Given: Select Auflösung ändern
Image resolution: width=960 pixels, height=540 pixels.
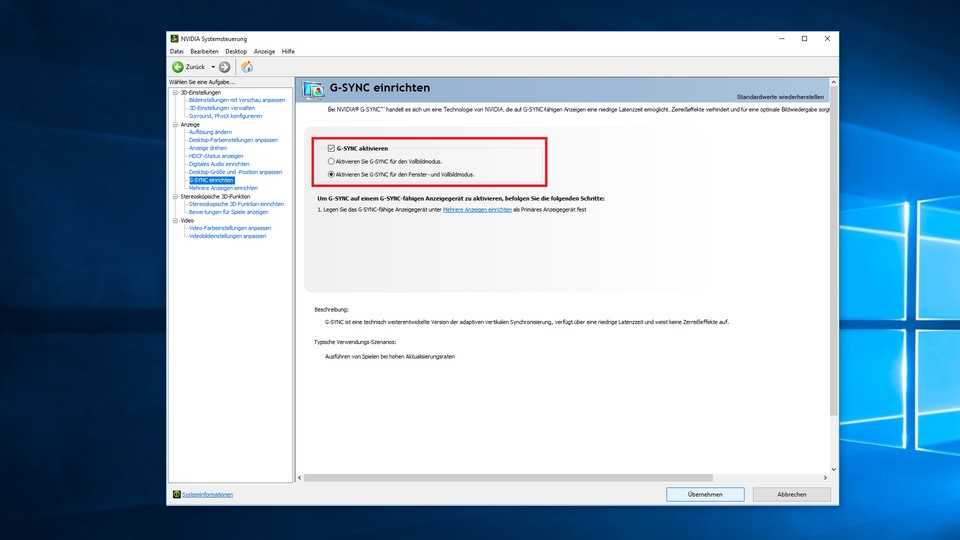Looking at the screenshot, I should pos(210,132).
